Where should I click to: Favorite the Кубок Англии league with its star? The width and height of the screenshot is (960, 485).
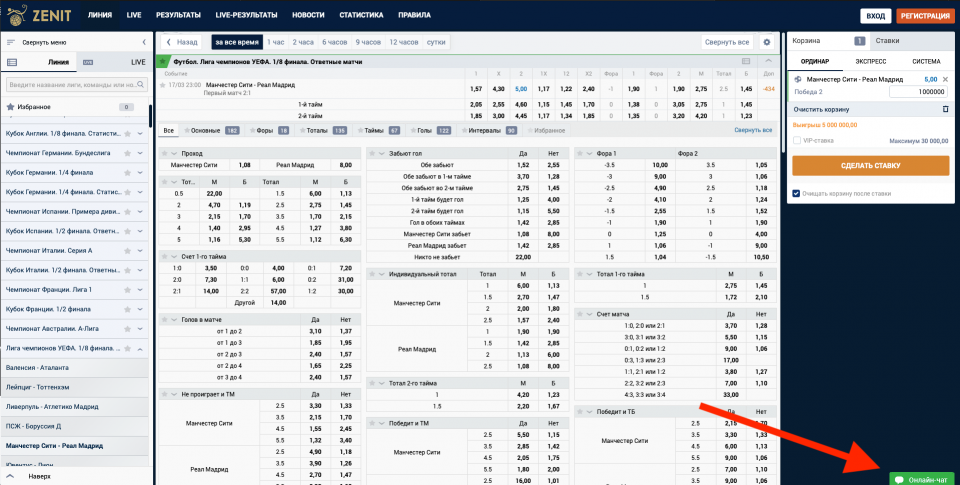coord(127,133)
